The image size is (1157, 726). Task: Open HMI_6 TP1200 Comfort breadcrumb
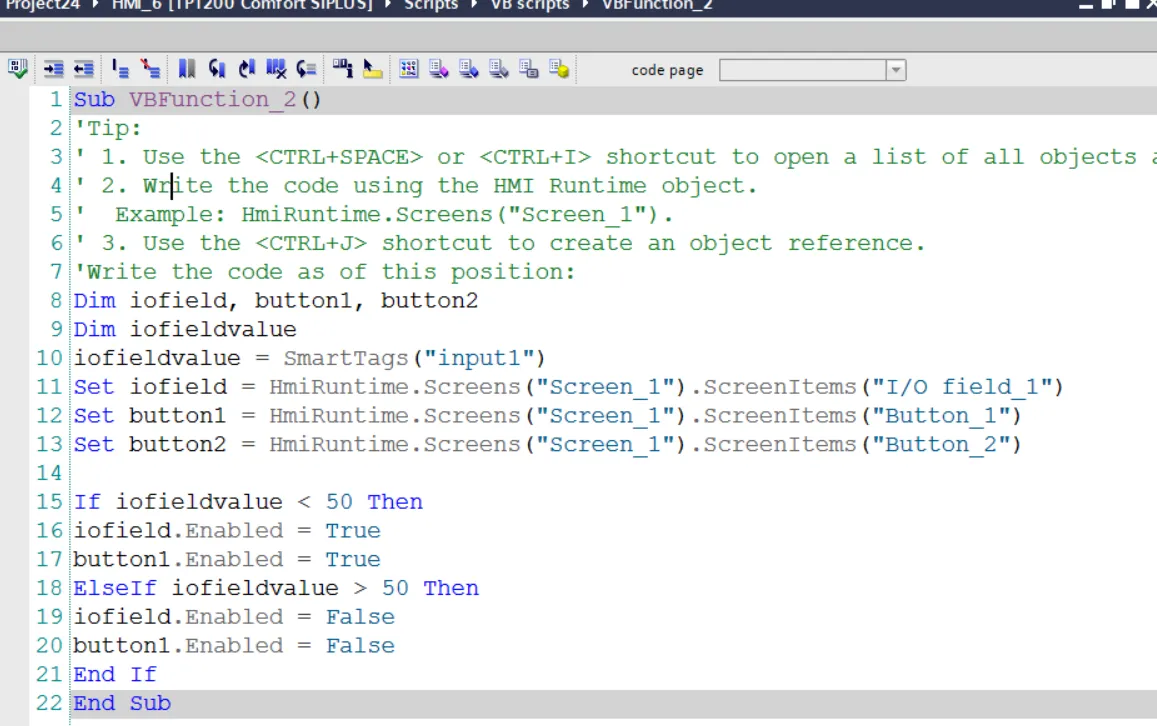pos(242,5)
